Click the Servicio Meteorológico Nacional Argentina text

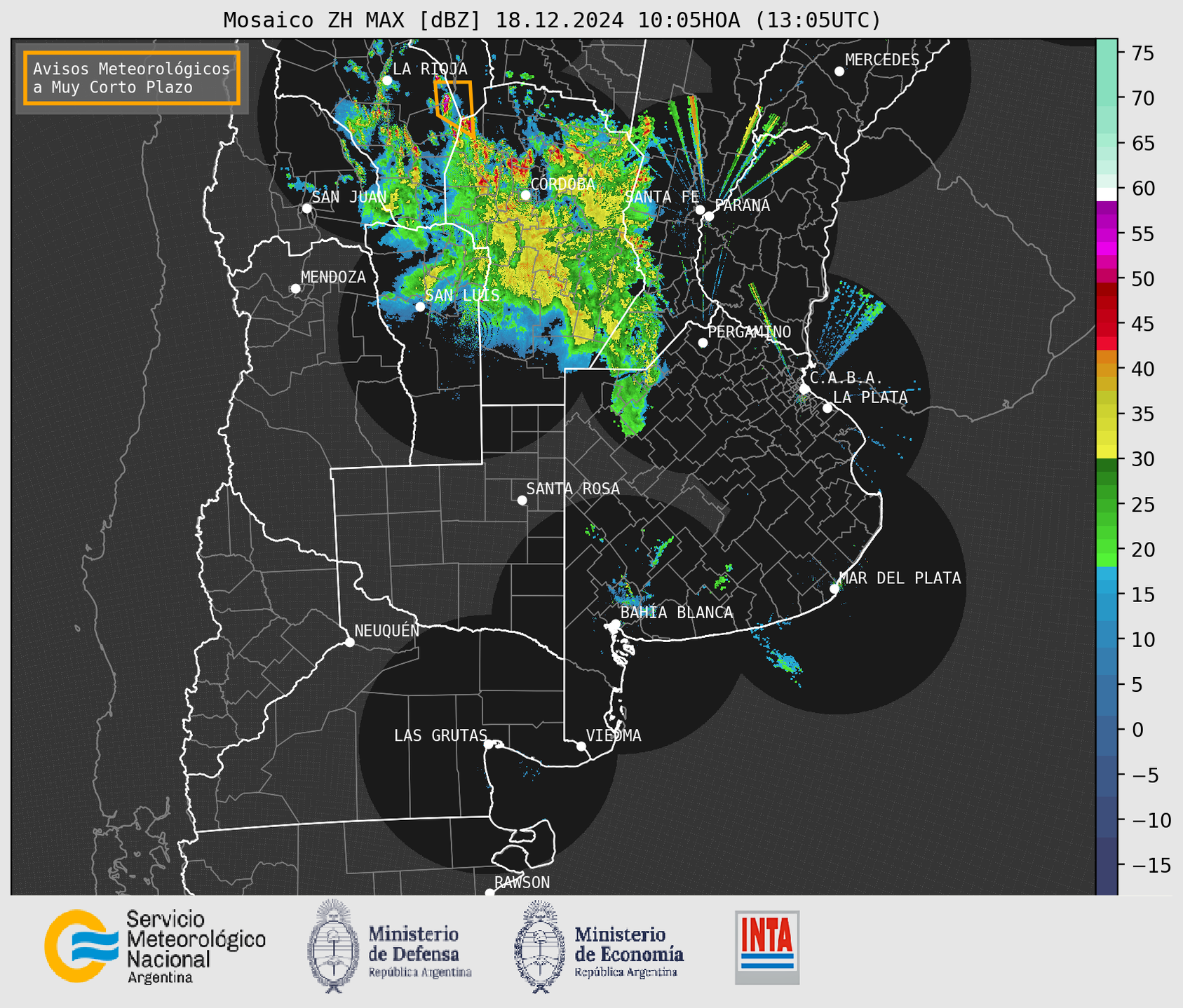pyautogui.click(x=196, y=947)
